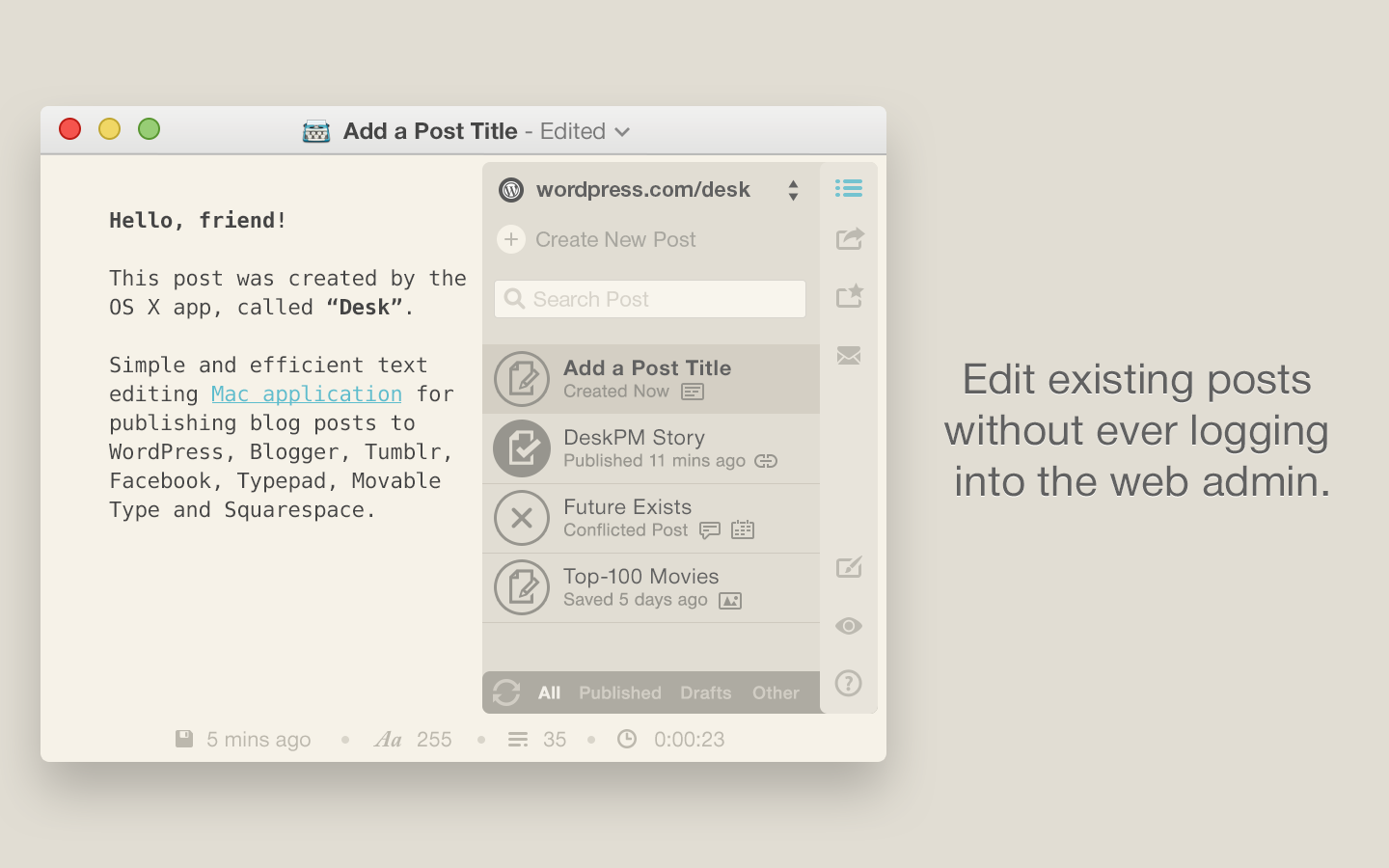Open the posts list sidebar icon
Image resolution: width=1389 pixels, height=868 pixels.
point(849,188)
